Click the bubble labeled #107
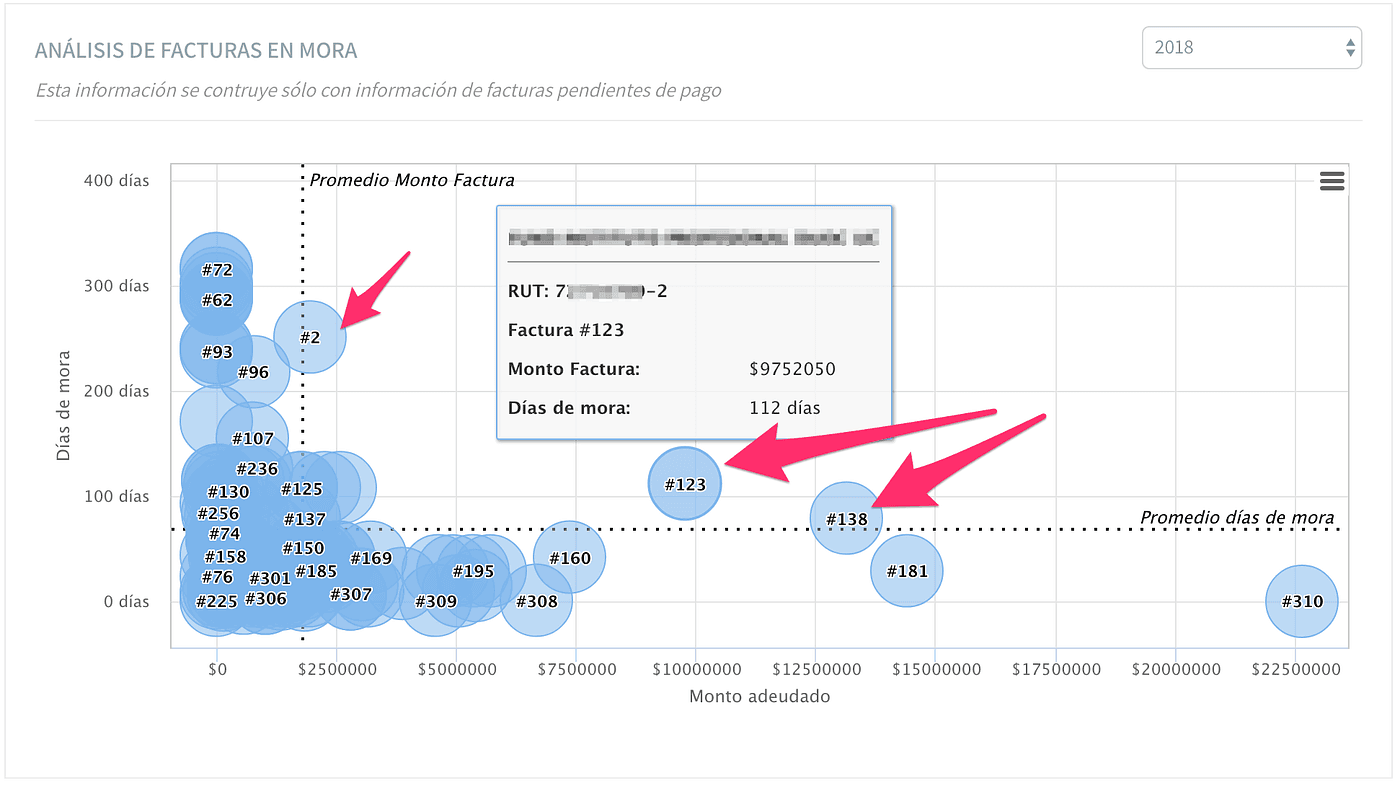Viewport: 1400px width, 786px height. click(x=252, y=438)
